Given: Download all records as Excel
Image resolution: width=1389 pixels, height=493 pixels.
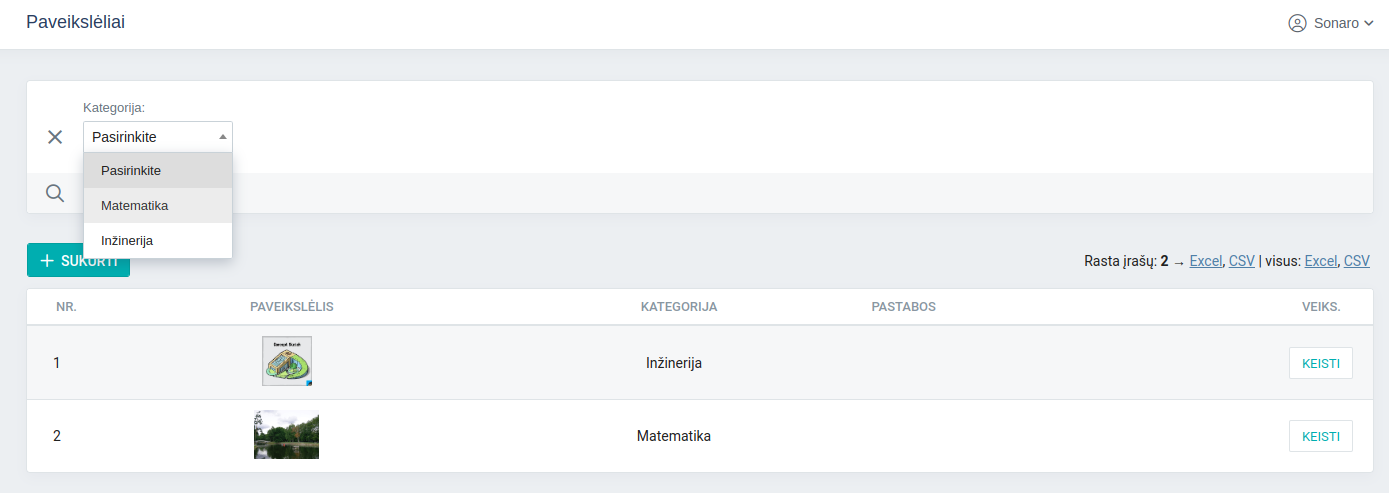Looking at the screenshot, I should 1320,261.
